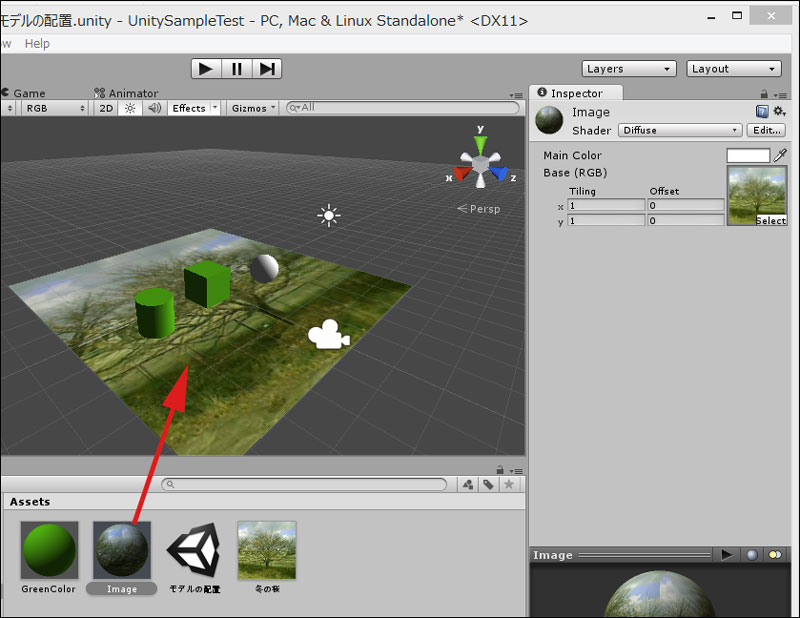Select the GreenColor material asset
800x618 pixels.
pyautogui.click(x=49, y=557)
